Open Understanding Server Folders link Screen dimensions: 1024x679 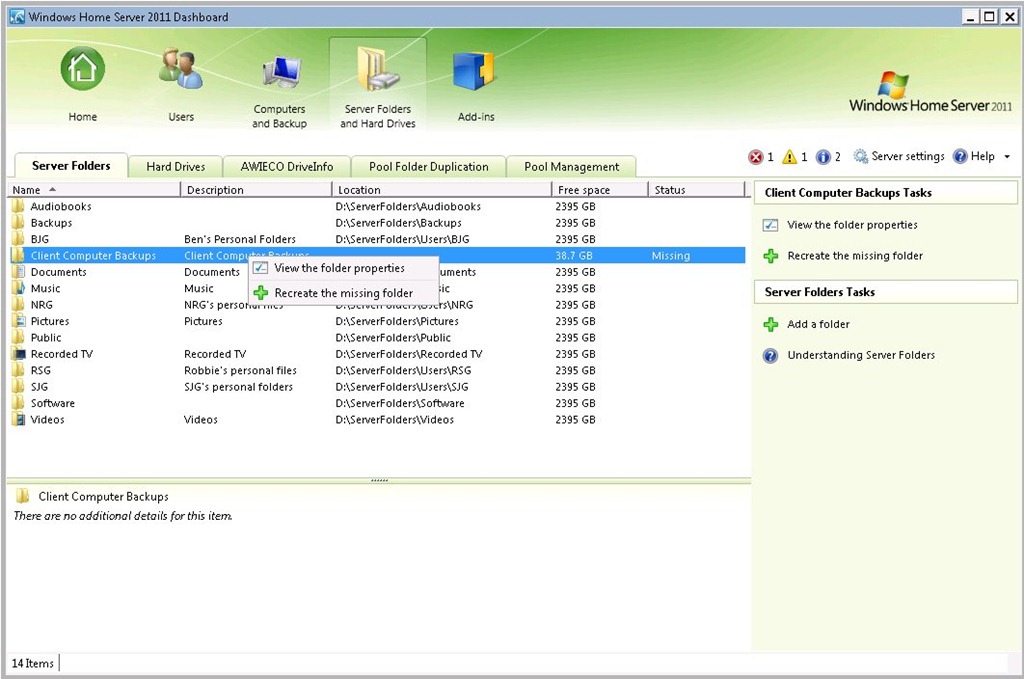[x=861, y=355]
